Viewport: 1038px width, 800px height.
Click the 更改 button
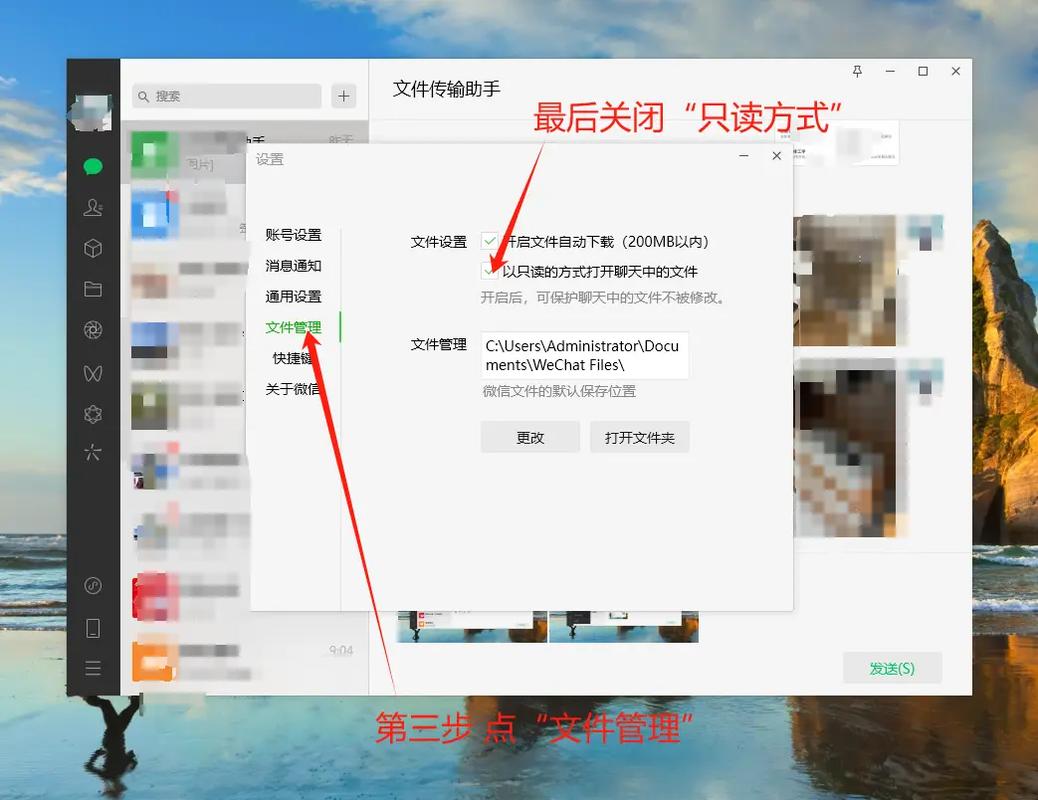click(530, 436)
